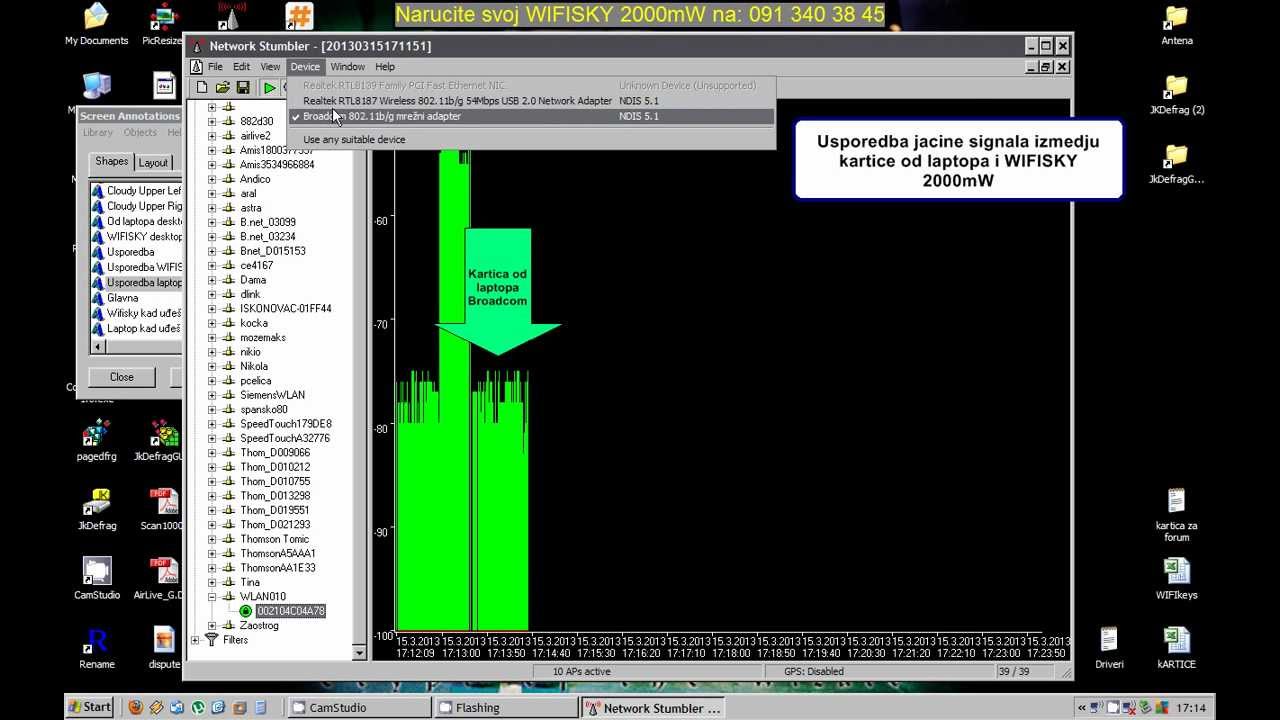The height and width of the screenshot is (720, 1280).
Task: Open the Scan1000 PDF icon
Action: click(163, 509)
